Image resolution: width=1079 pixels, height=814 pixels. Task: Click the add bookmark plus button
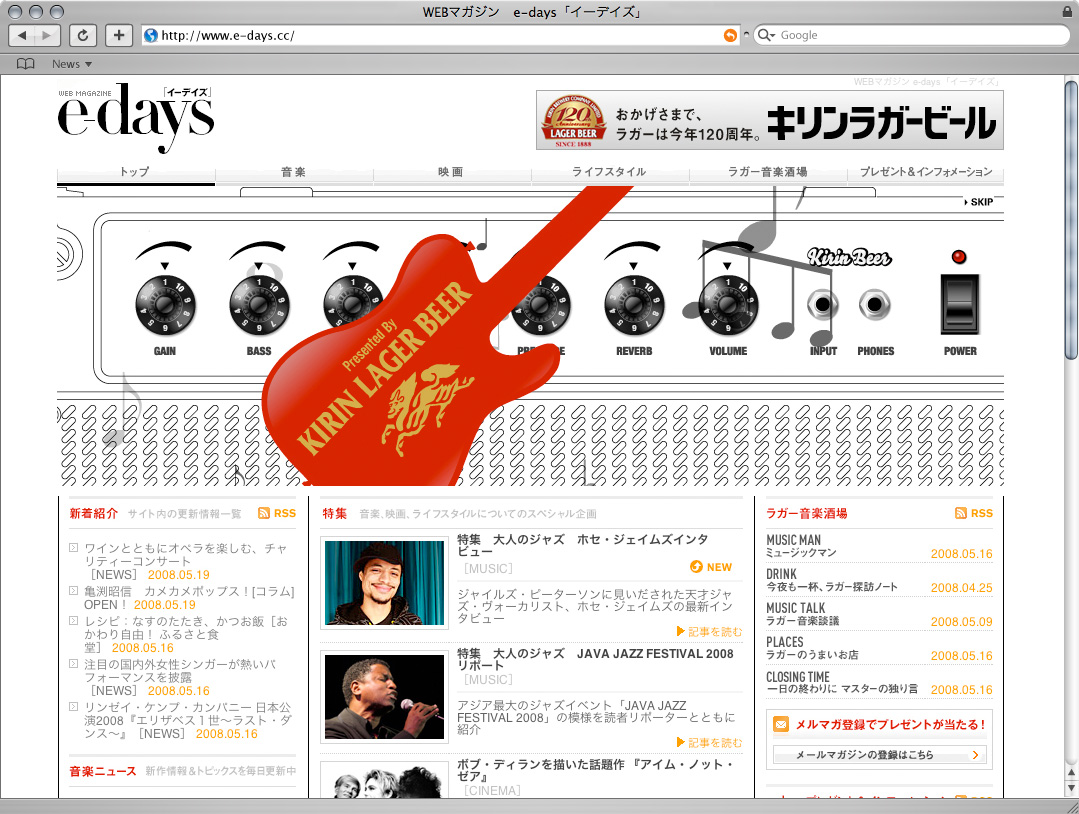pos(119,35)
